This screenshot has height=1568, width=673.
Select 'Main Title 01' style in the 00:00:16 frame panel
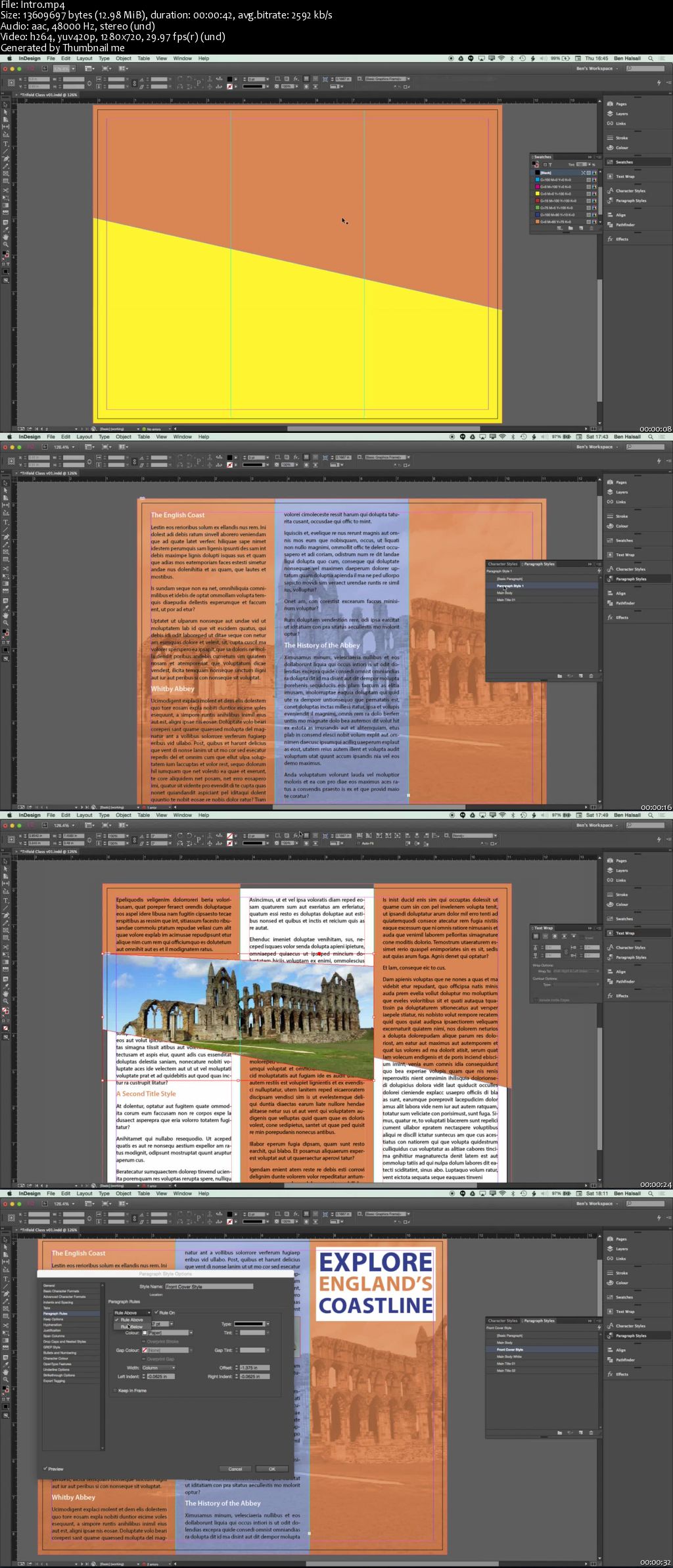(x=542, y=600)
